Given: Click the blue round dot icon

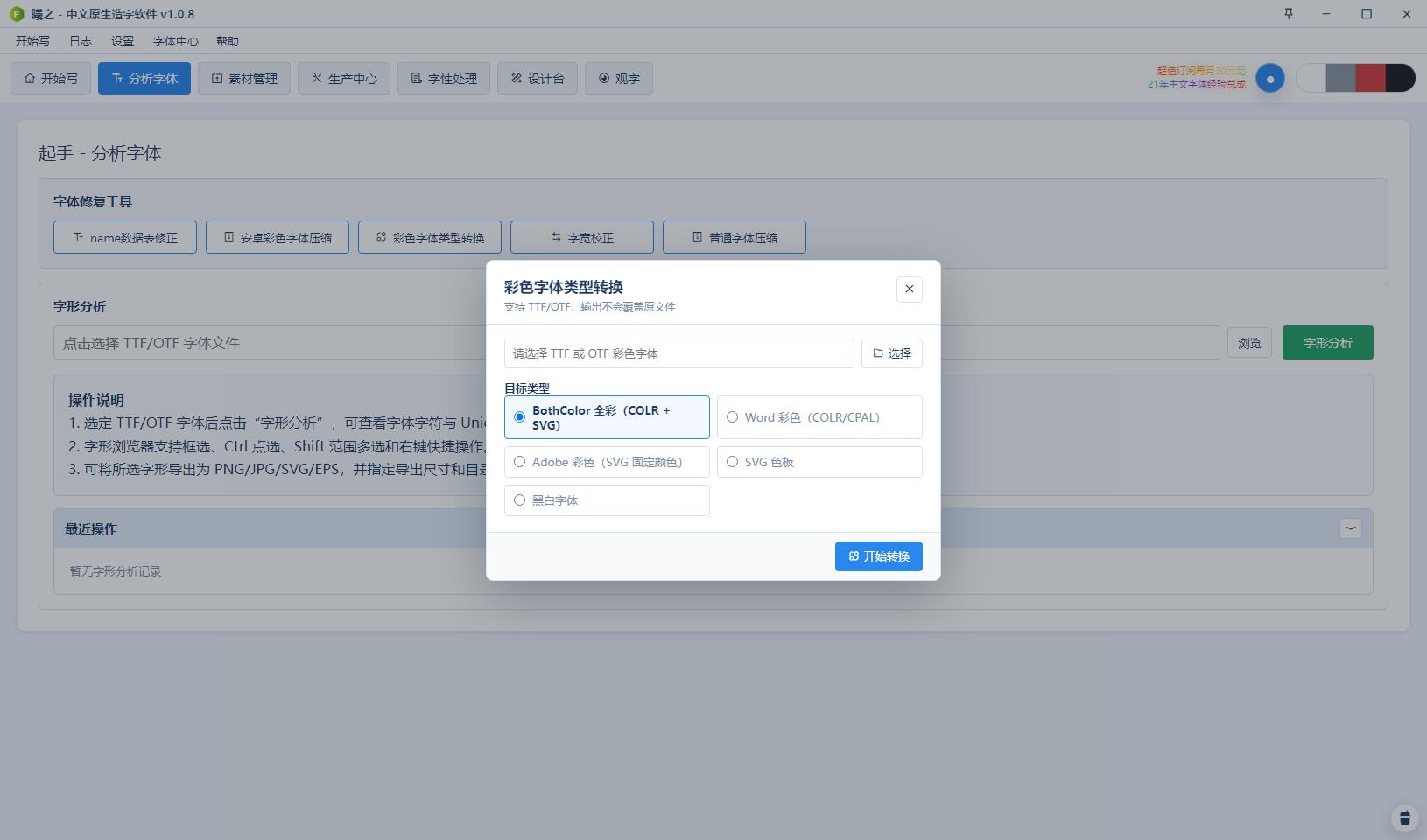Looking at the screenshot, I should pyautogui.click(x=1270, y=79).
